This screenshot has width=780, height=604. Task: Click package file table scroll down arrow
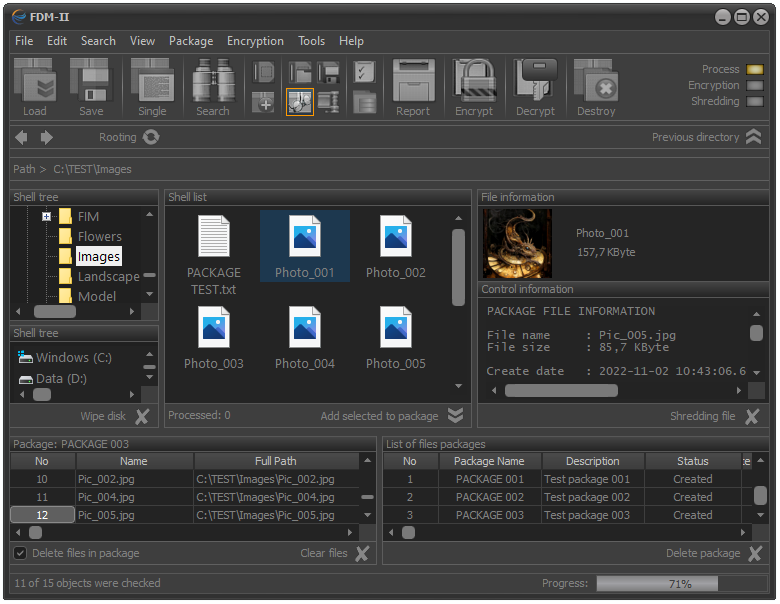pyautogui.click(x=367, y=515)
